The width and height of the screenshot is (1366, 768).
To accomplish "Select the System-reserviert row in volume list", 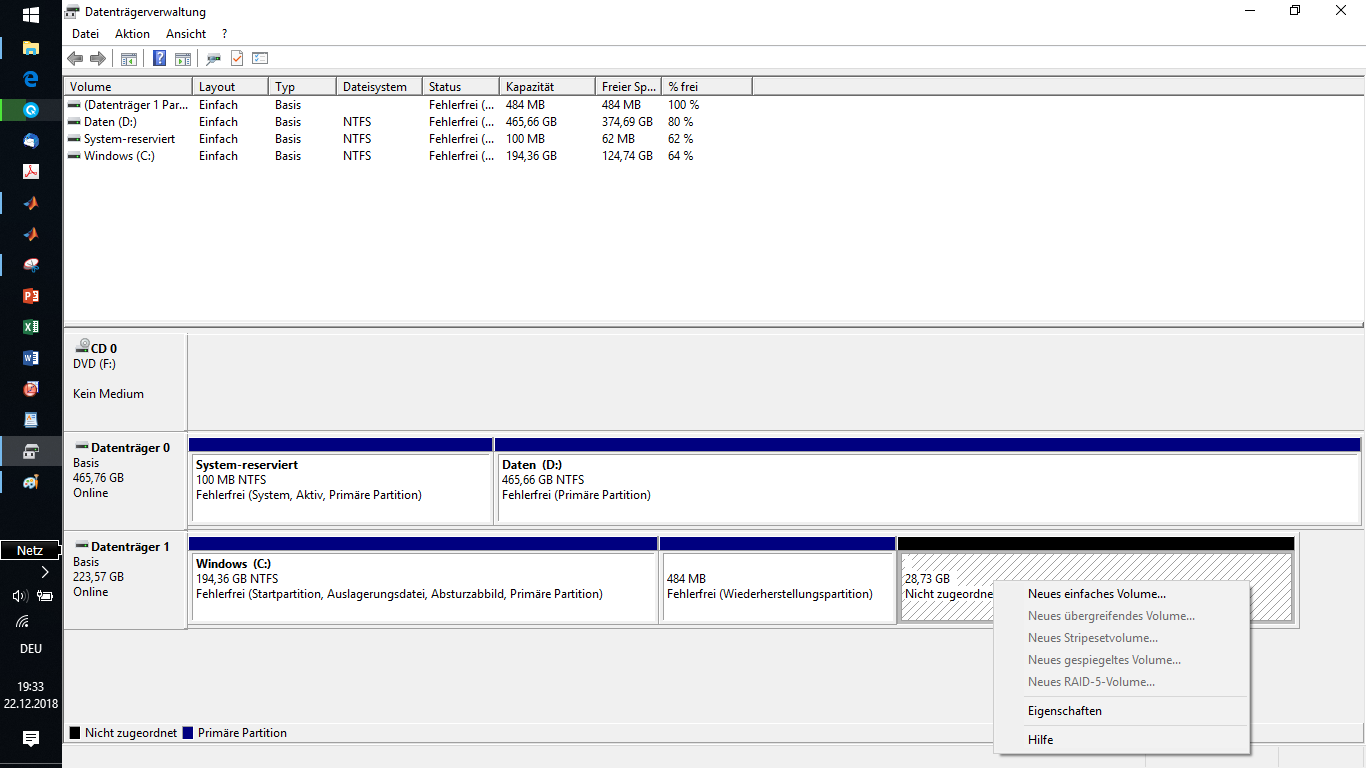I will (x=407, y=139).
